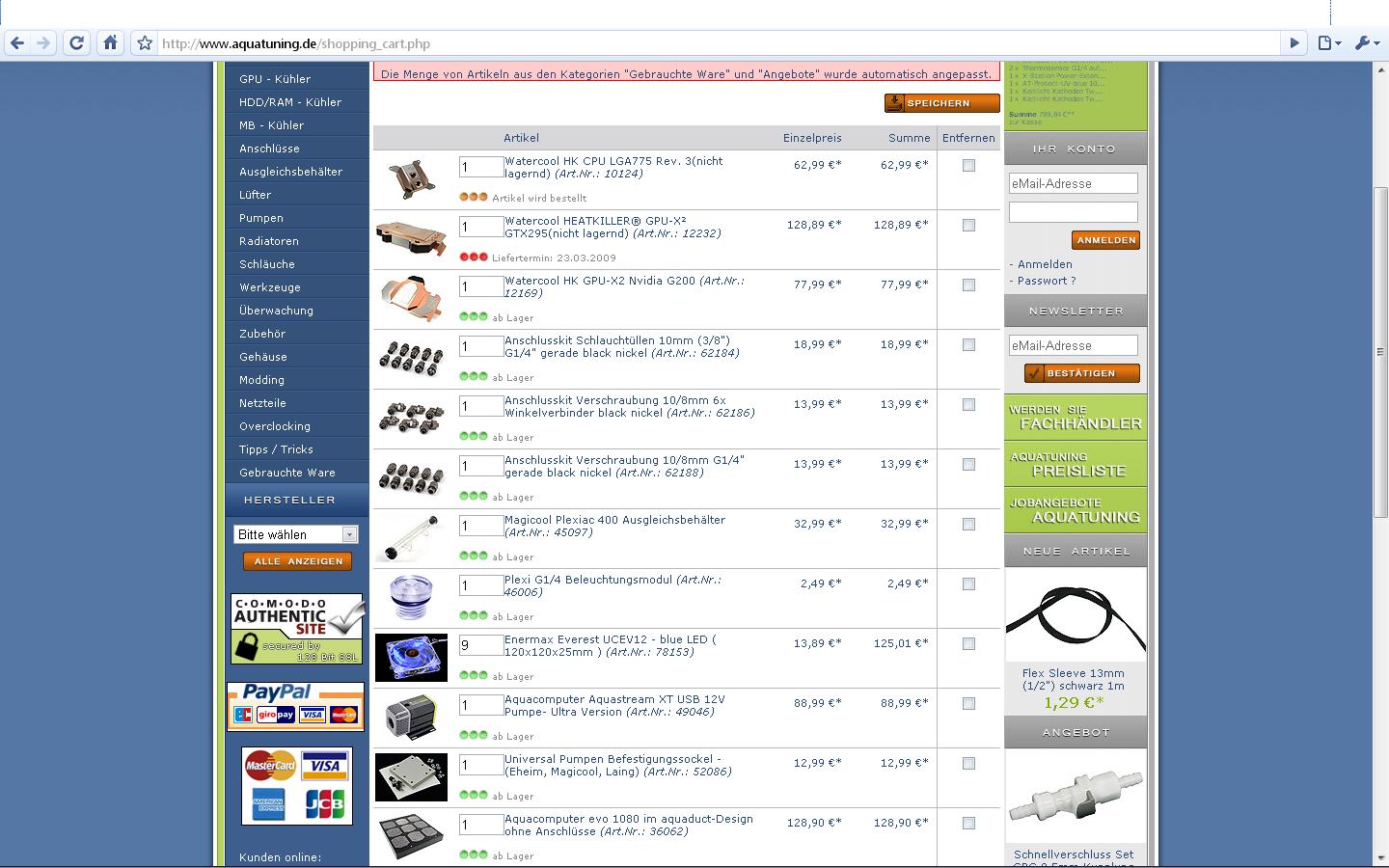Open the wrench tools menu
This screenshot has width=1389, height=868.
[1367, 43]
